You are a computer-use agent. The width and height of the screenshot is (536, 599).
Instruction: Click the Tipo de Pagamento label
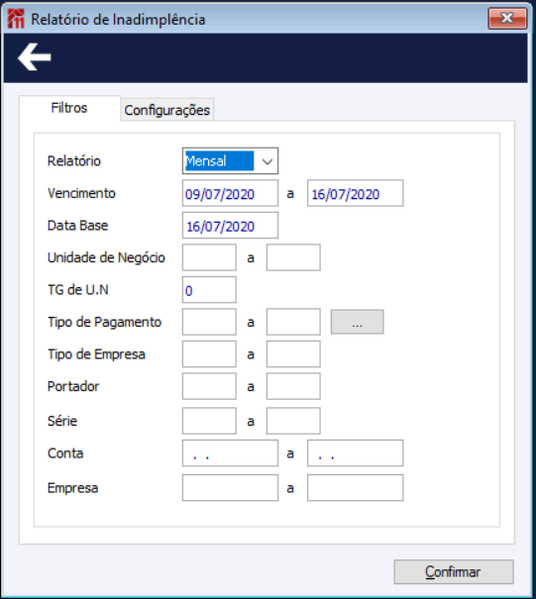point(104,322)
